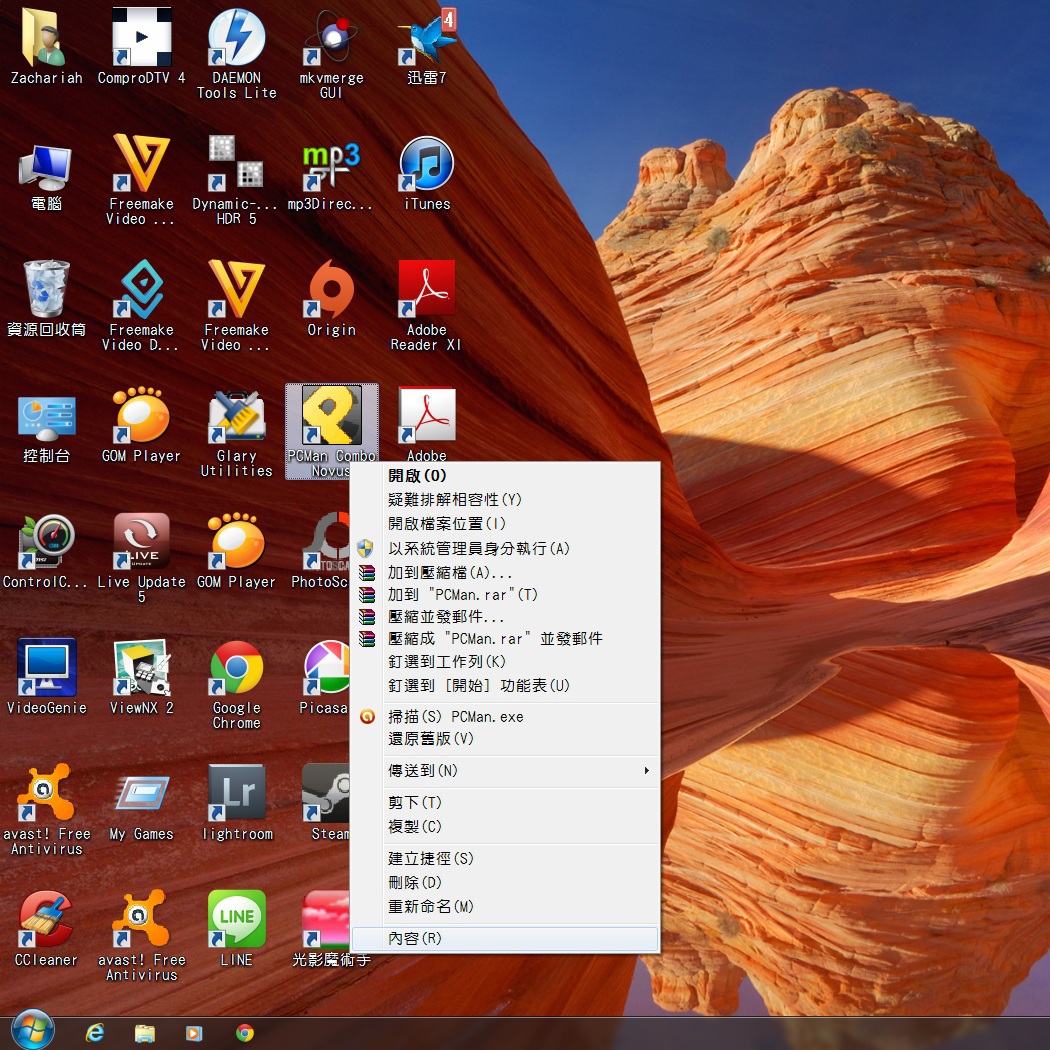Launch Chrome from the taskbar

[x=245, y=1033]
